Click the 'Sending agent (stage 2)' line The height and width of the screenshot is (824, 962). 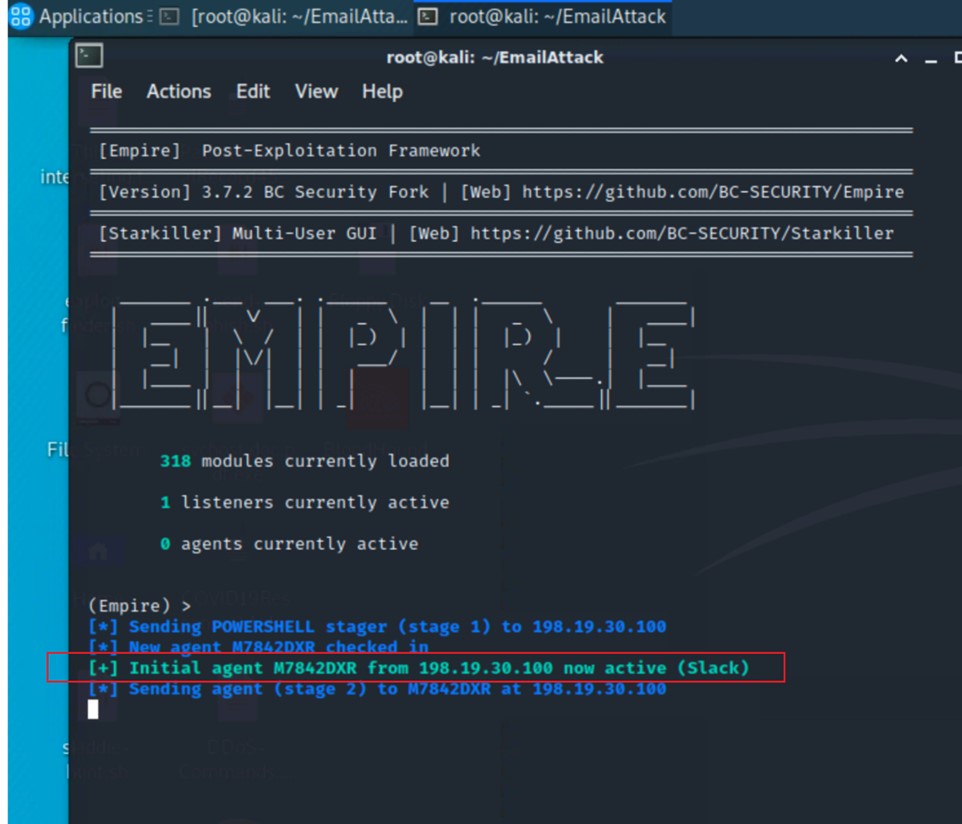pyautogui.click(x=377, y=688)
